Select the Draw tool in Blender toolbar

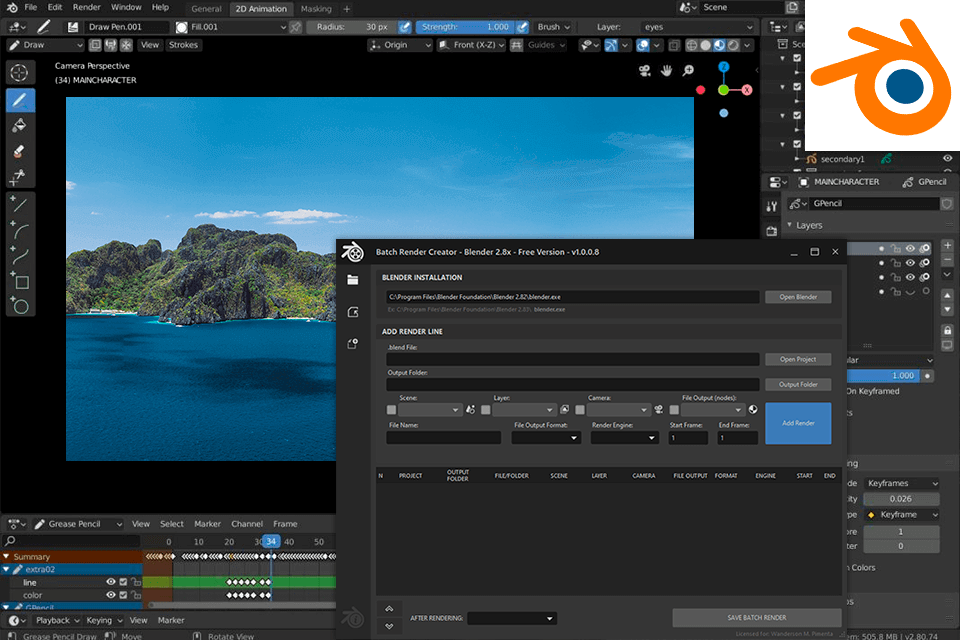[x=20, y=100]
